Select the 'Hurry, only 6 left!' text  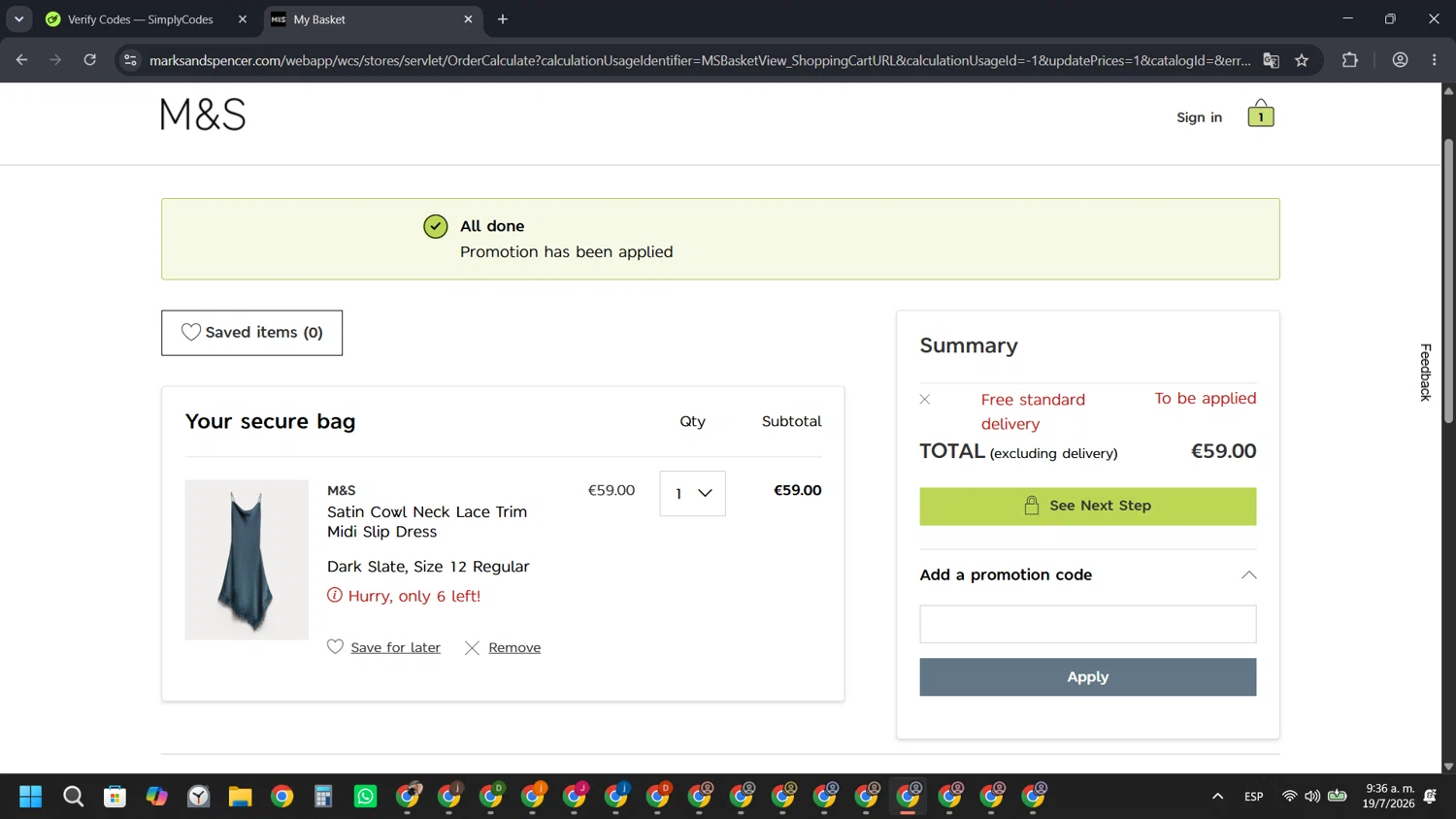[414, 596]
